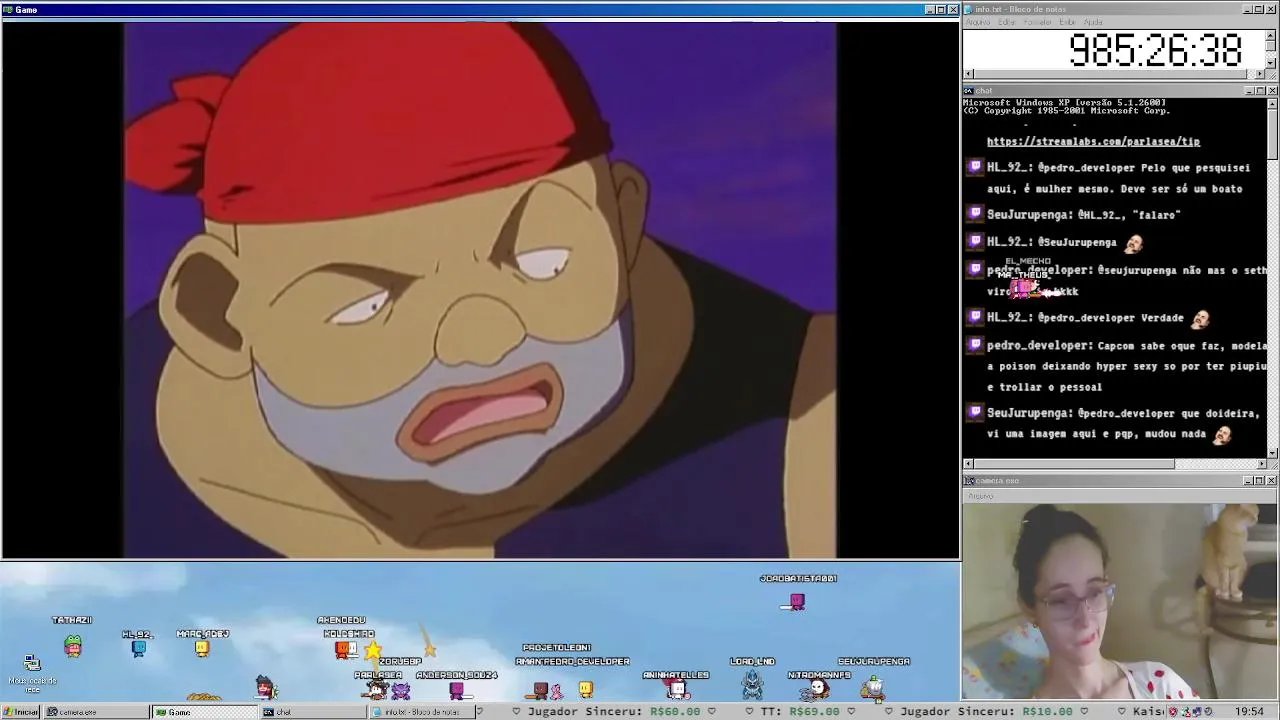The image size is (1280, 720).
Task: Click the chat window scroll up arrow
Action: (x=1272, y=103)
